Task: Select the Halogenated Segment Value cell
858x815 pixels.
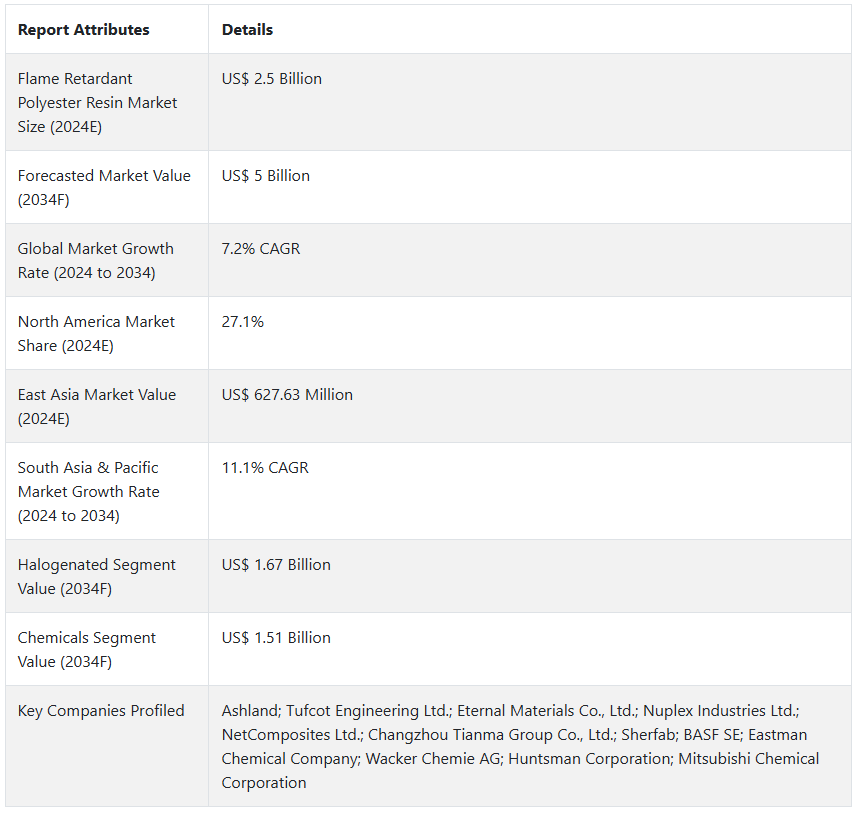Action: click(97, 576)
